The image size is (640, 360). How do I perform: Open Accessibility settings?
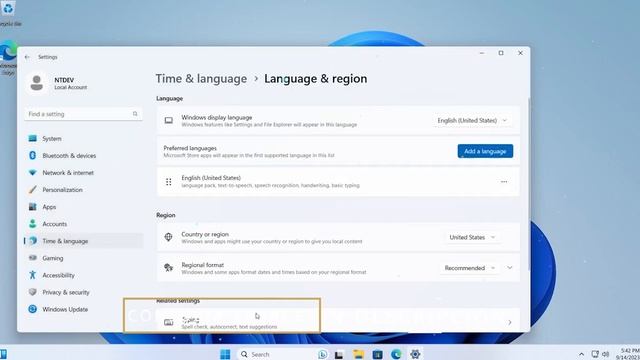(x=84, y=276)
